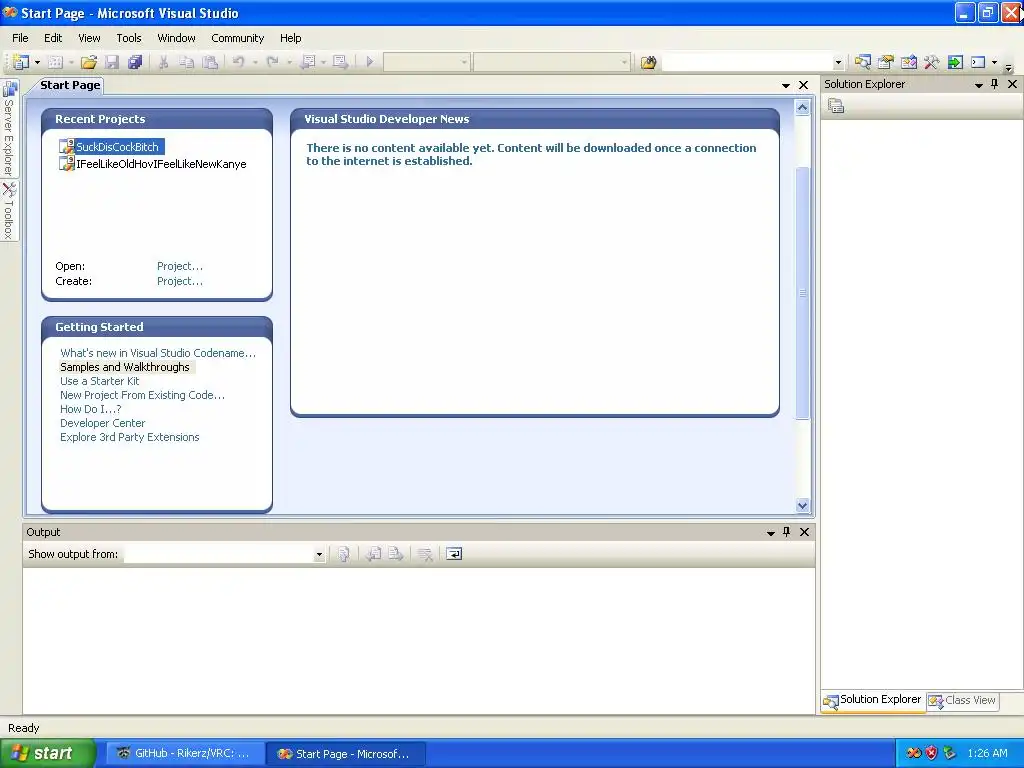Click the Copy icon in toolbar
This screenshot has width=1024, height=768.
(x=187, y=62)
